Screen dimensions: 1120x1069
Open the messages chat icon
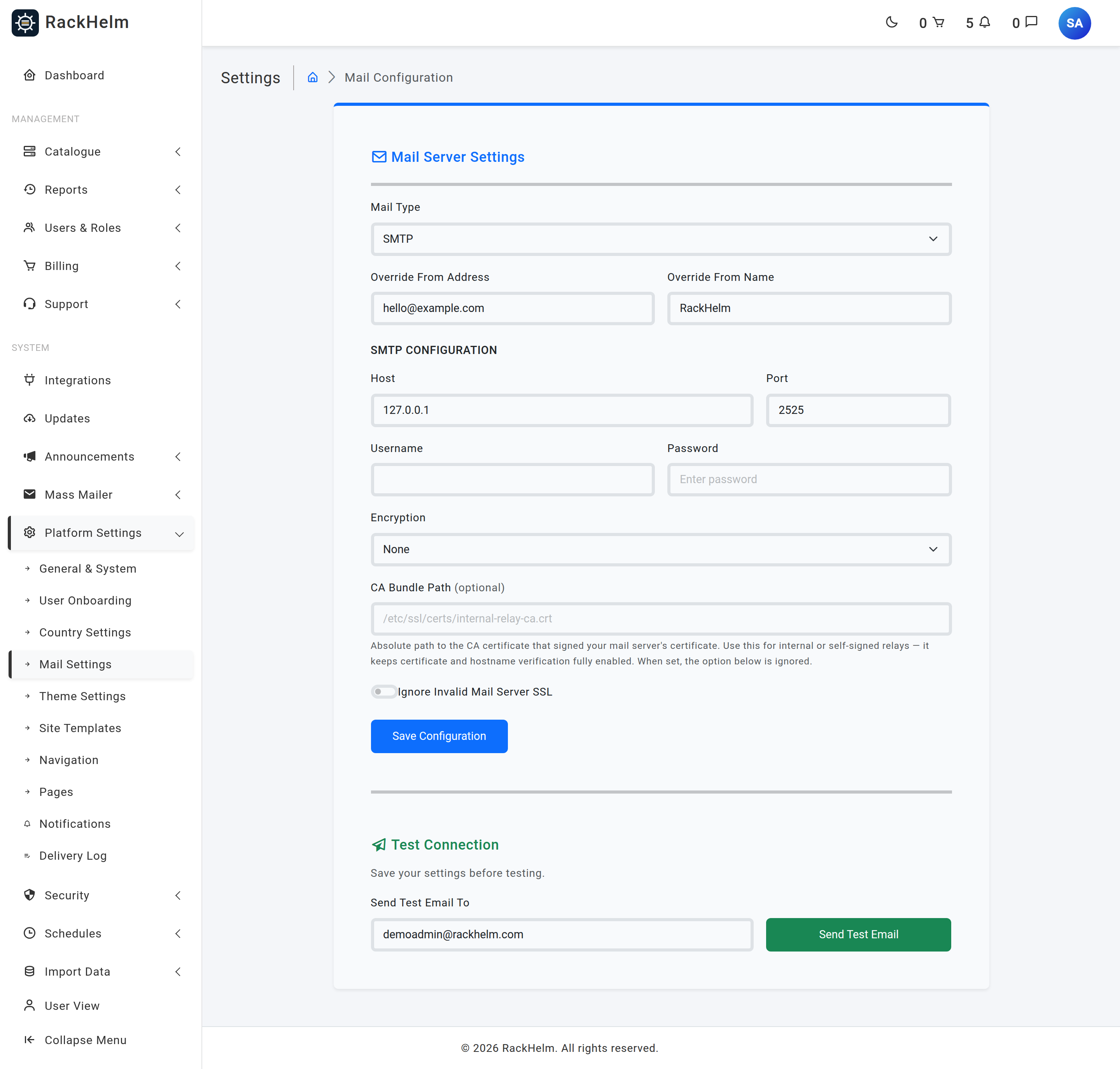(x=1031, y=22)
